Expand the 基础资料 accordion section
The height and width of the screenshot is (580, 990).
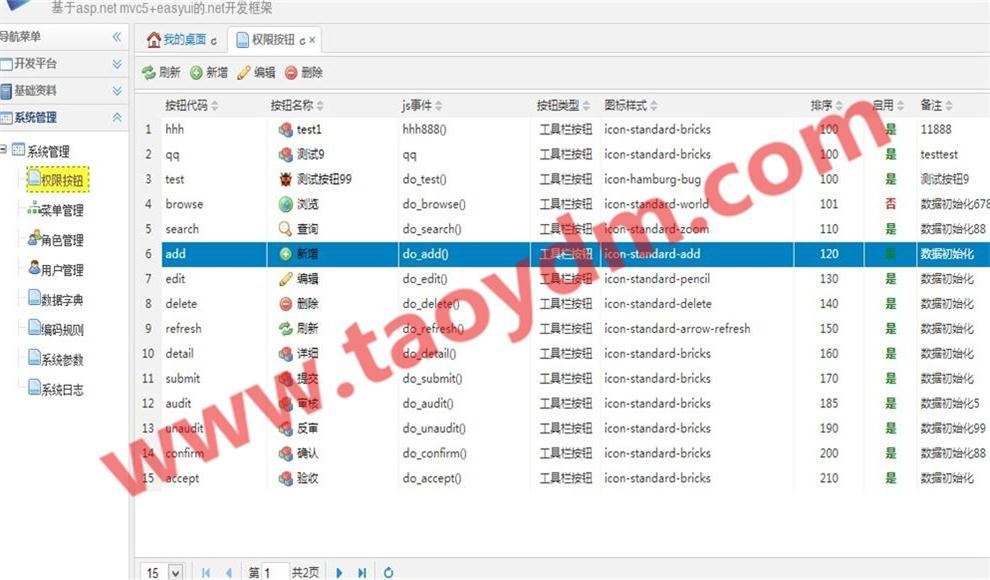click(117, 90)
